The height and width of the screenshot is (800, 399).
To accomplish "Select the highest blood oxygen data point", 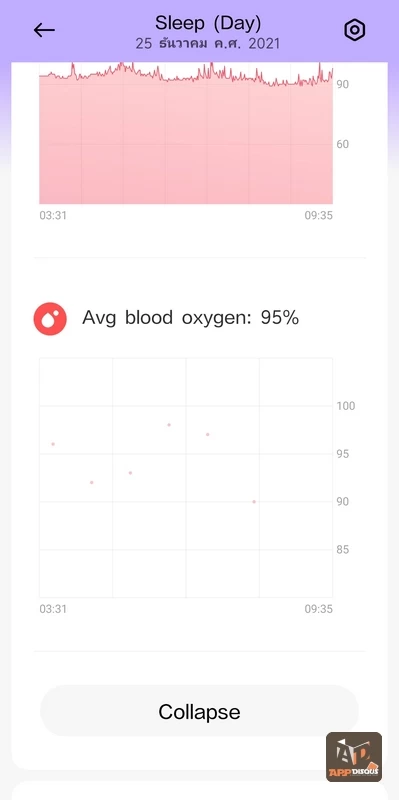I will coord(169,424).
